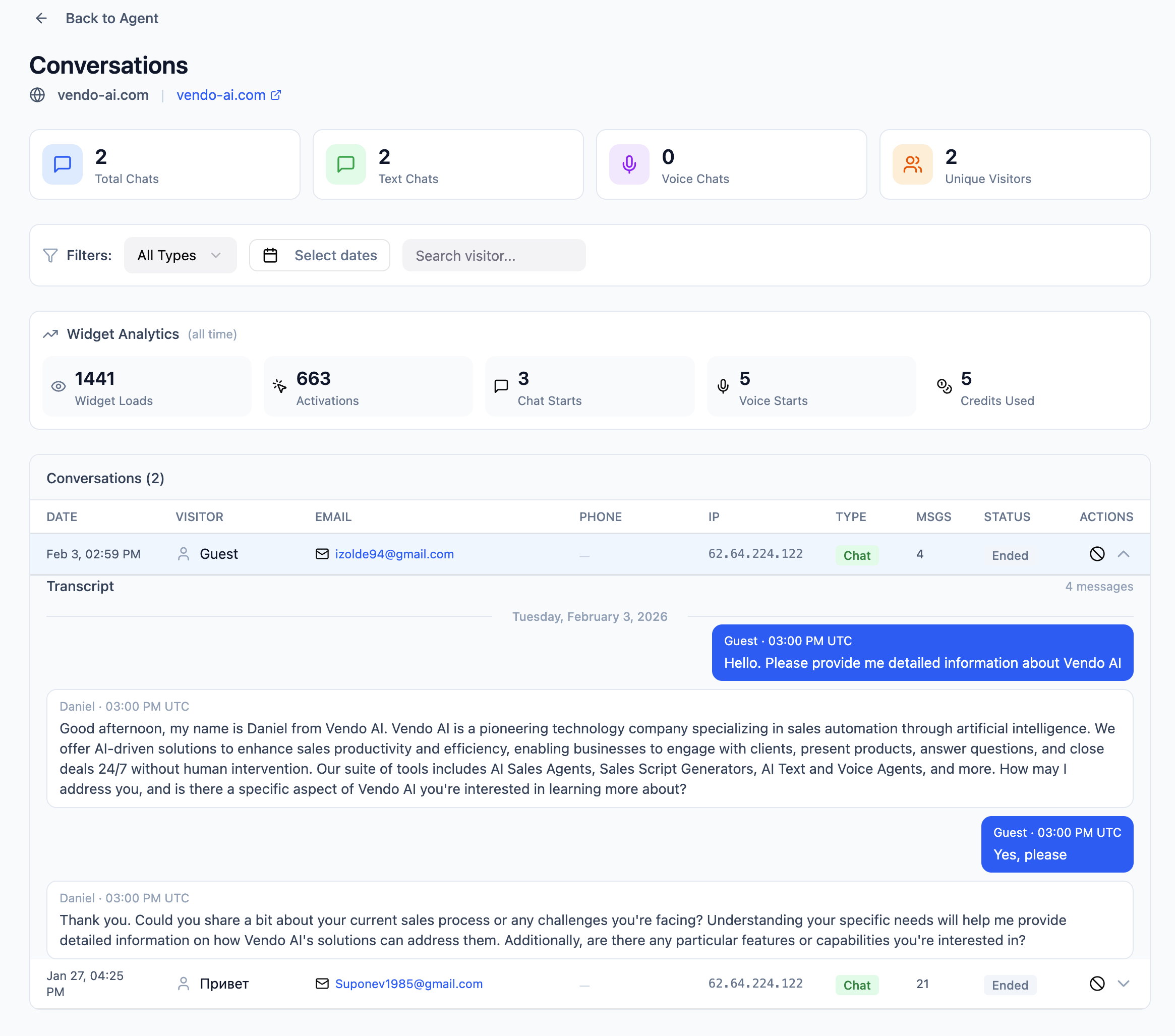The height and width of the screenshot is (1036, 1175).
Task: Click the Total Chats speech bubble icon
Action: click(62, 164)
